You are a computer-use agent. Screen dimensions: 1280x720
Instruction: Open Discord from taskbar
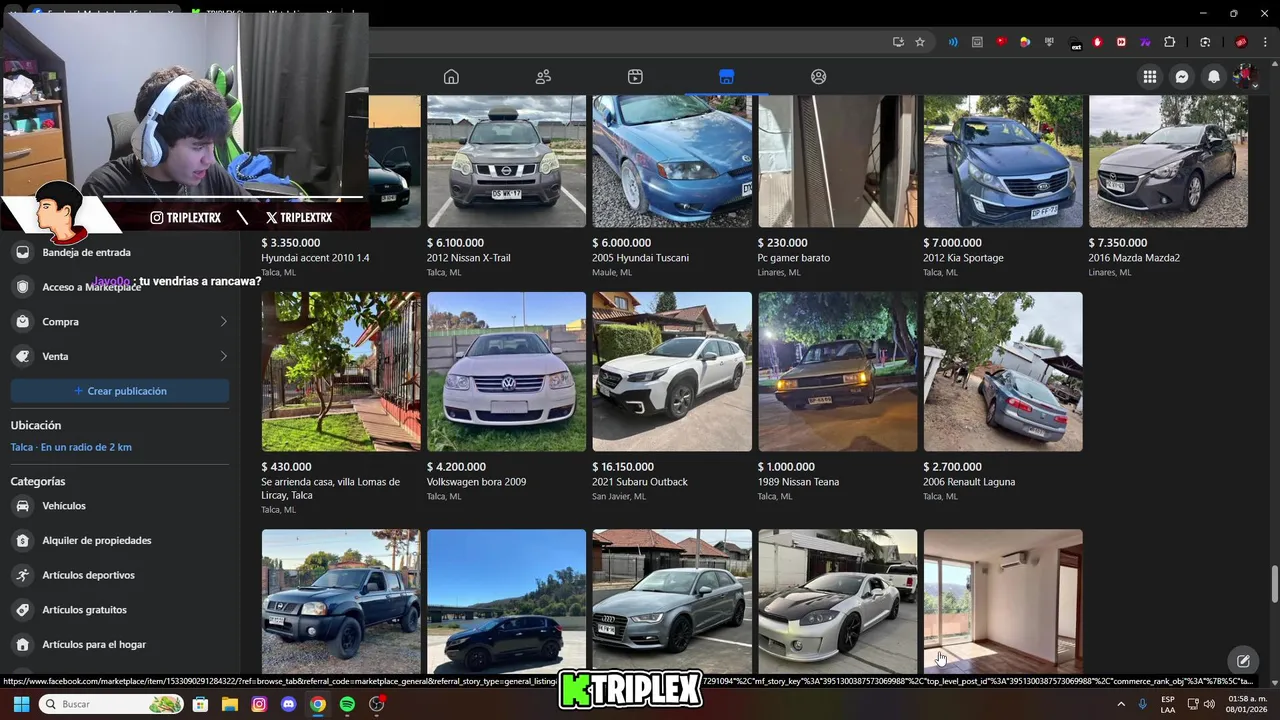point(289,704)
